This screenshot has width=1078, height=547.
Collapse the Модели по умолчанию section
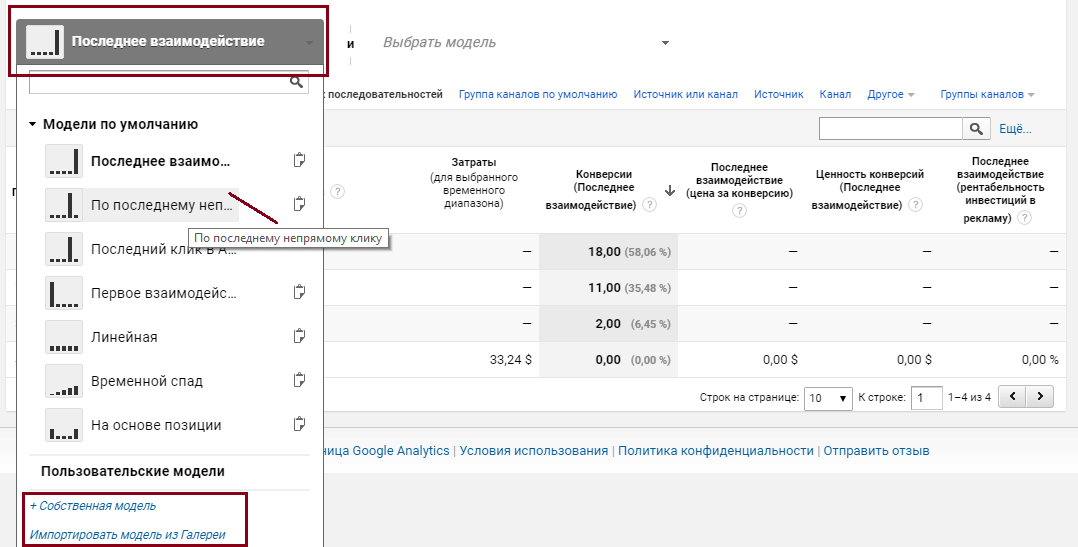[32, 125]
